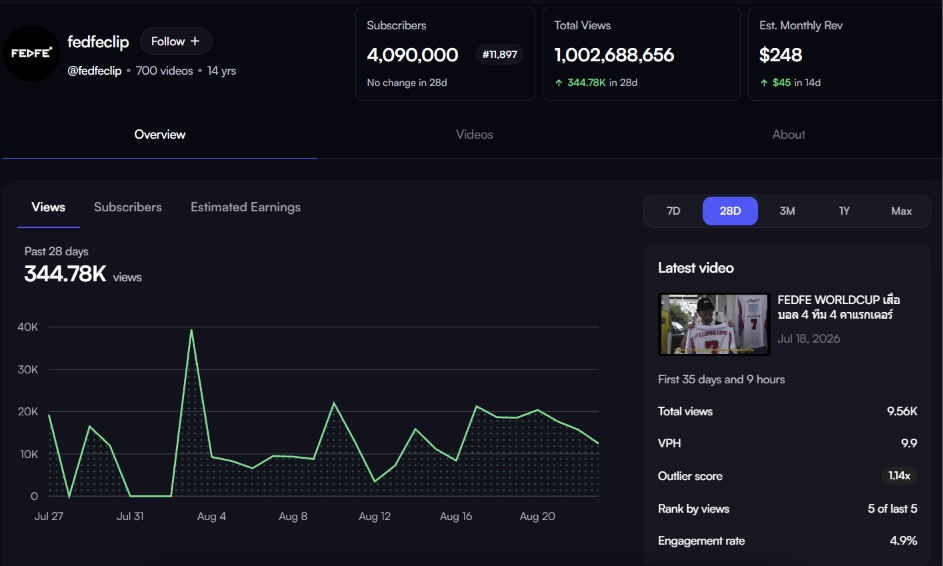The width and height of the screenshot is (943, 566).
Task: Click the First 35 days and 9 hours text
Action: (x=721, y=380)
